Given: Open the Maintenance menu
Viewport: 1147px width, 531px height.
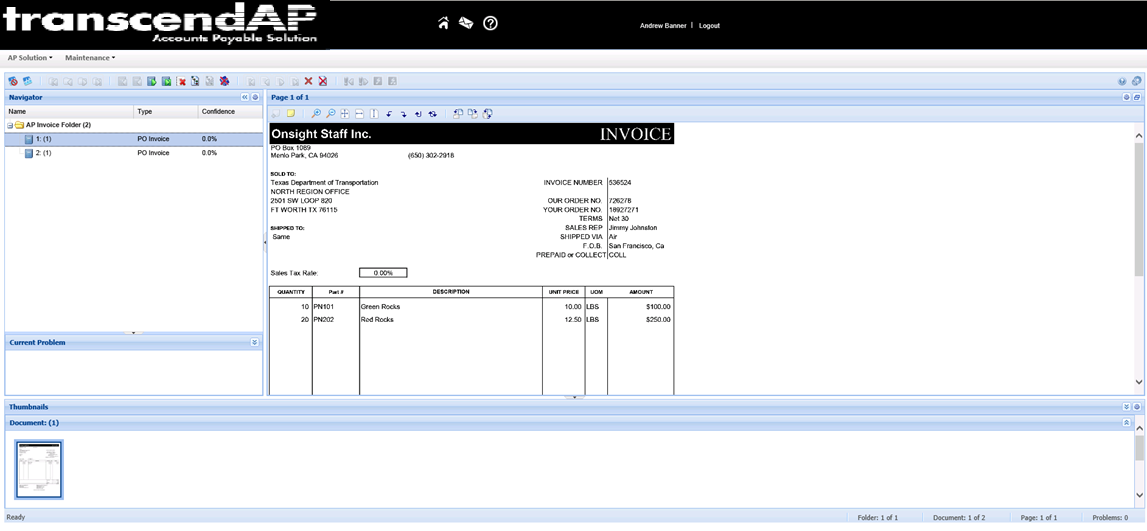Looking at the screenshot, I should click(x=90, y=57).
